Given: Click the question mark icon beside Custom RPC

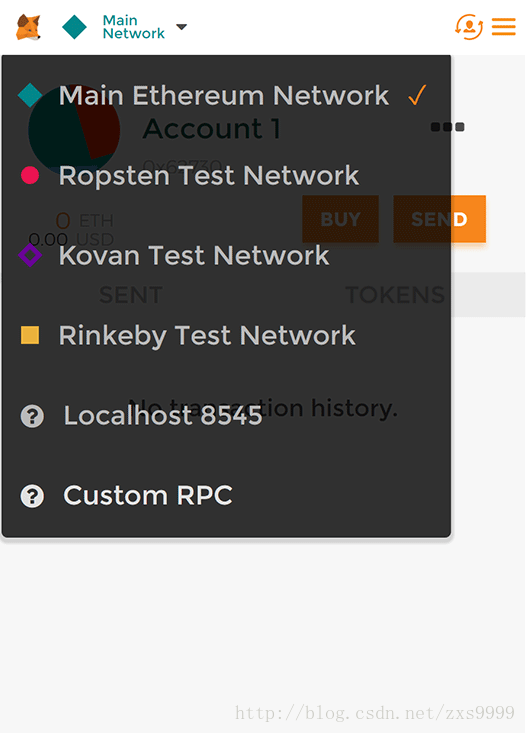Looking at the screenshot, I should pyautogui.click(x=32, y=496).
